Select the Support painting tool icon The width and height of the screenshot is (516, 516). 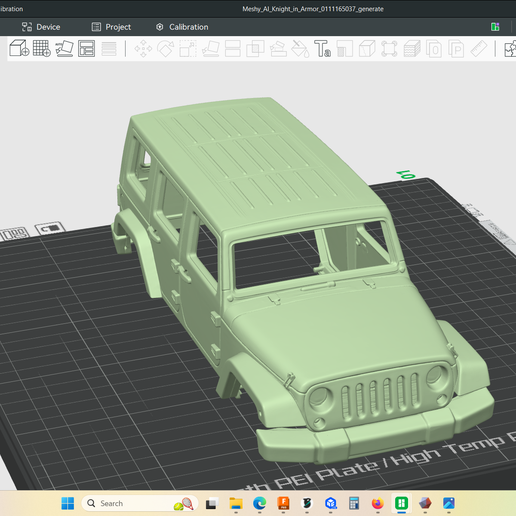[278, 49]
